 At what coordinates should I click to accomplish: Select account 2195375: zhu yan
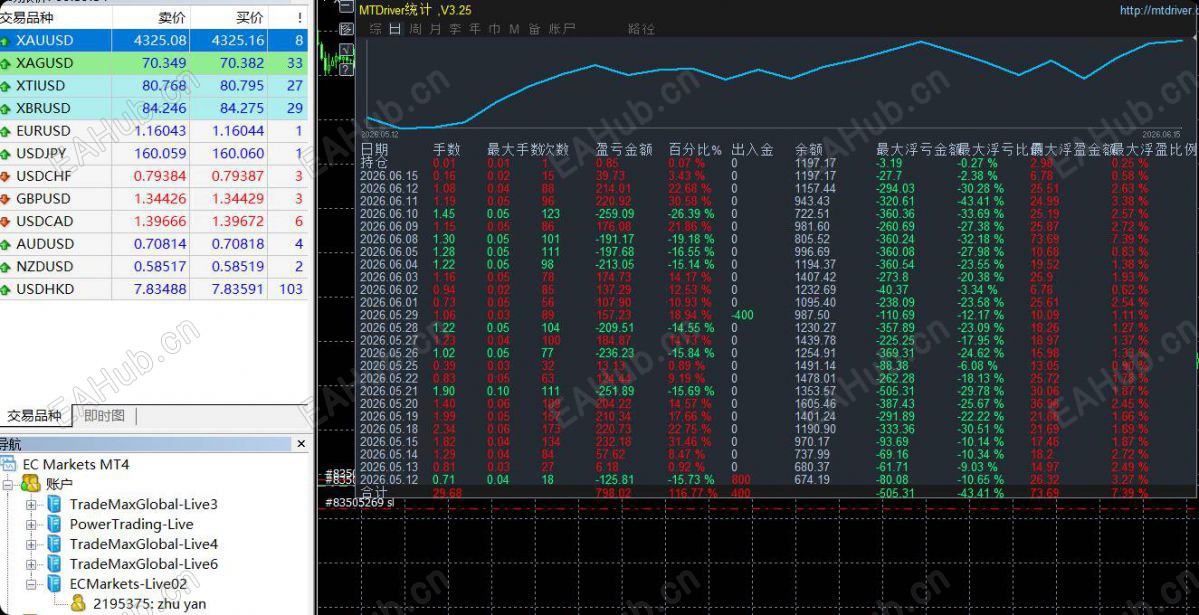tap(150, 604)
